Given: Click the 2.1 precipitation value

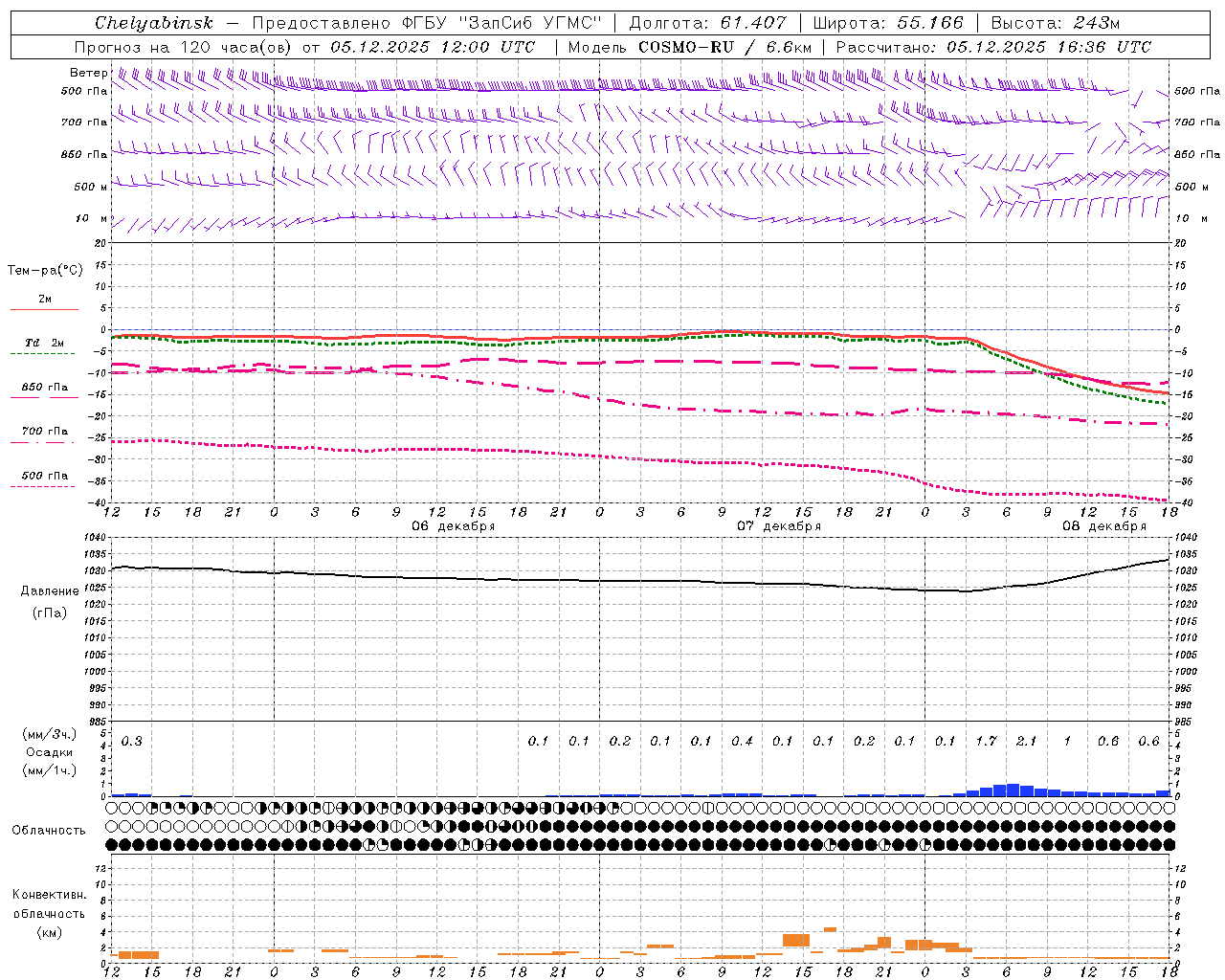Looking at the screenshot, I should [1026, 742].
